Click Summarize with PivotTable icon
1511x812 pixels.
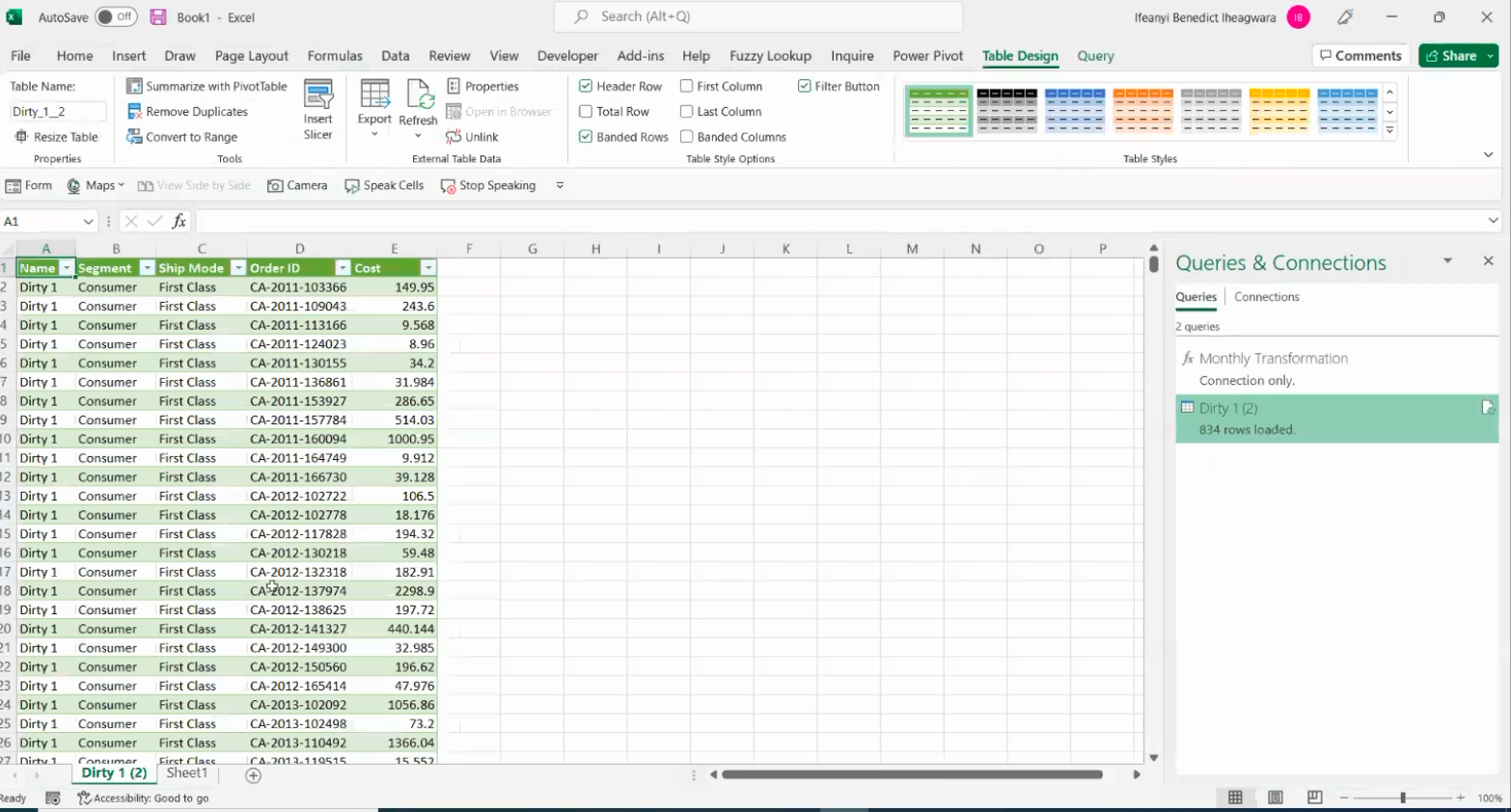(x=135, y=86)
